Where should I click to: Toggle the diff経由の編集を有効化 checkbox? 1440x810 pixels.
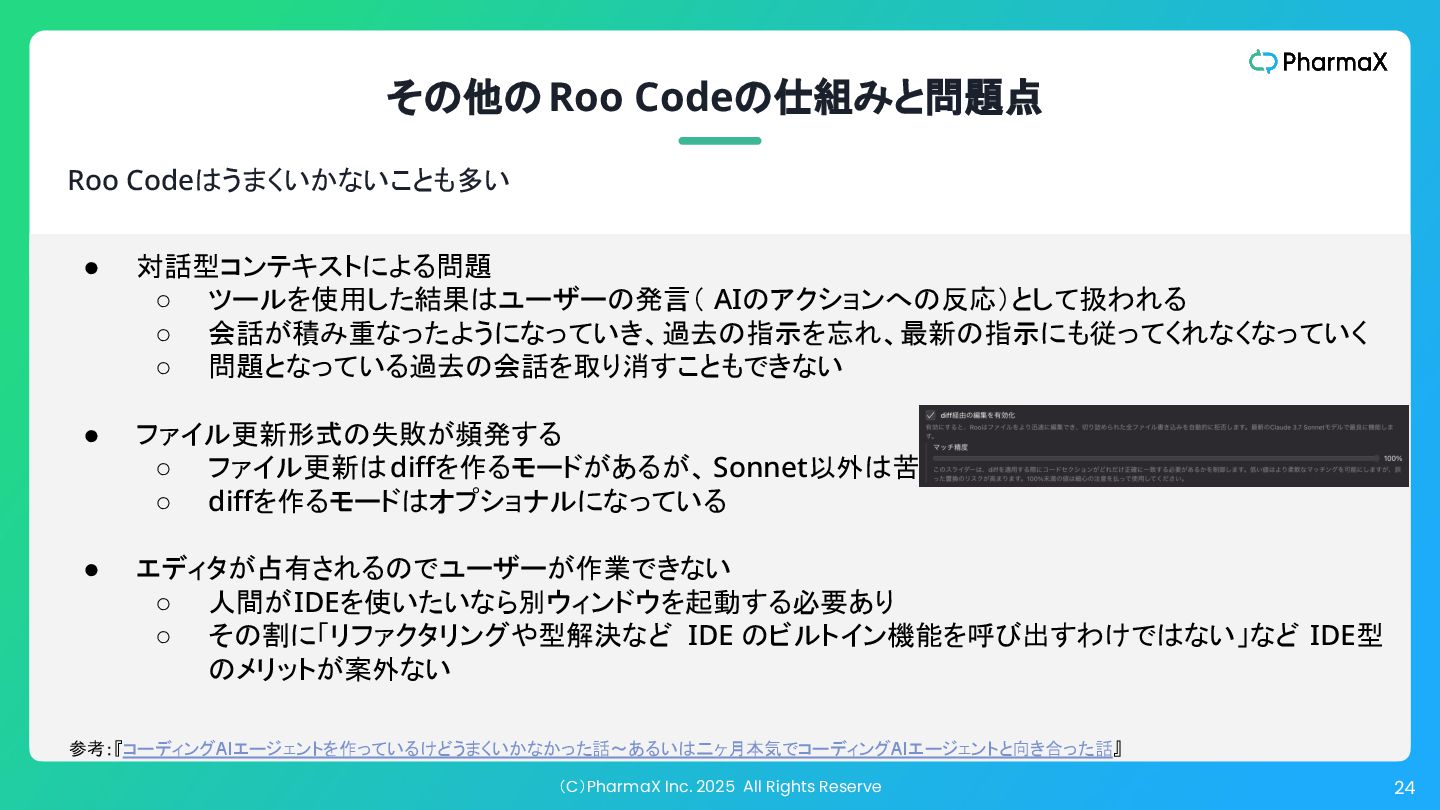(x=930, y=415)
